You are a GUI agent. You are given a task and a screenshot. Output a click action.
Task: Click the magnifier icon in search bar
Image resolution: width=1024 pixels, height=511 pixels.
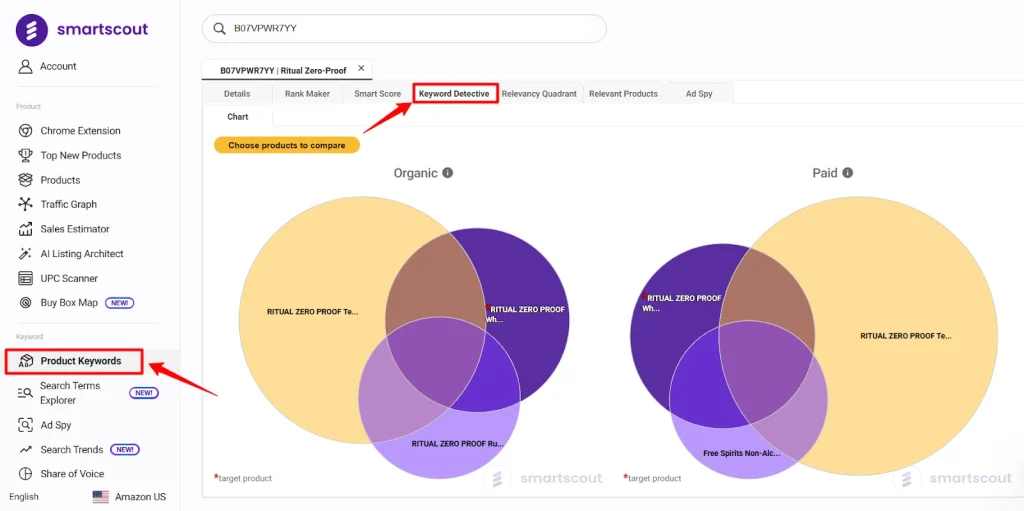pos(219,29)
